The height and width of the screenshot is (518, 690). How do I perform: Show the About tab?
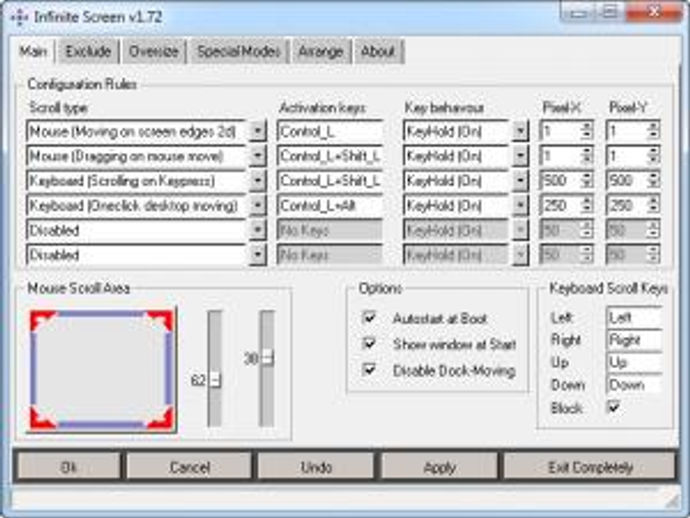click(x=378, y=51)
